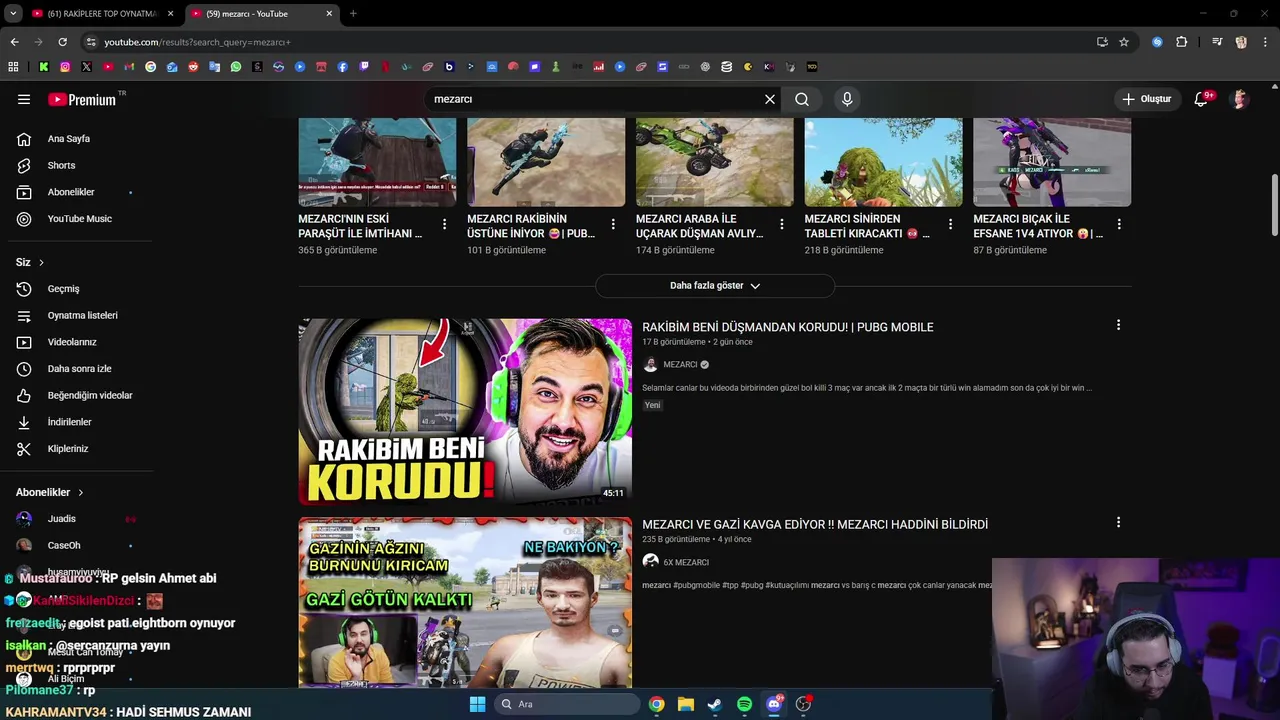Bookmark this page with star icon
Screen dimensions: 1280x720
click(1124, 42)
